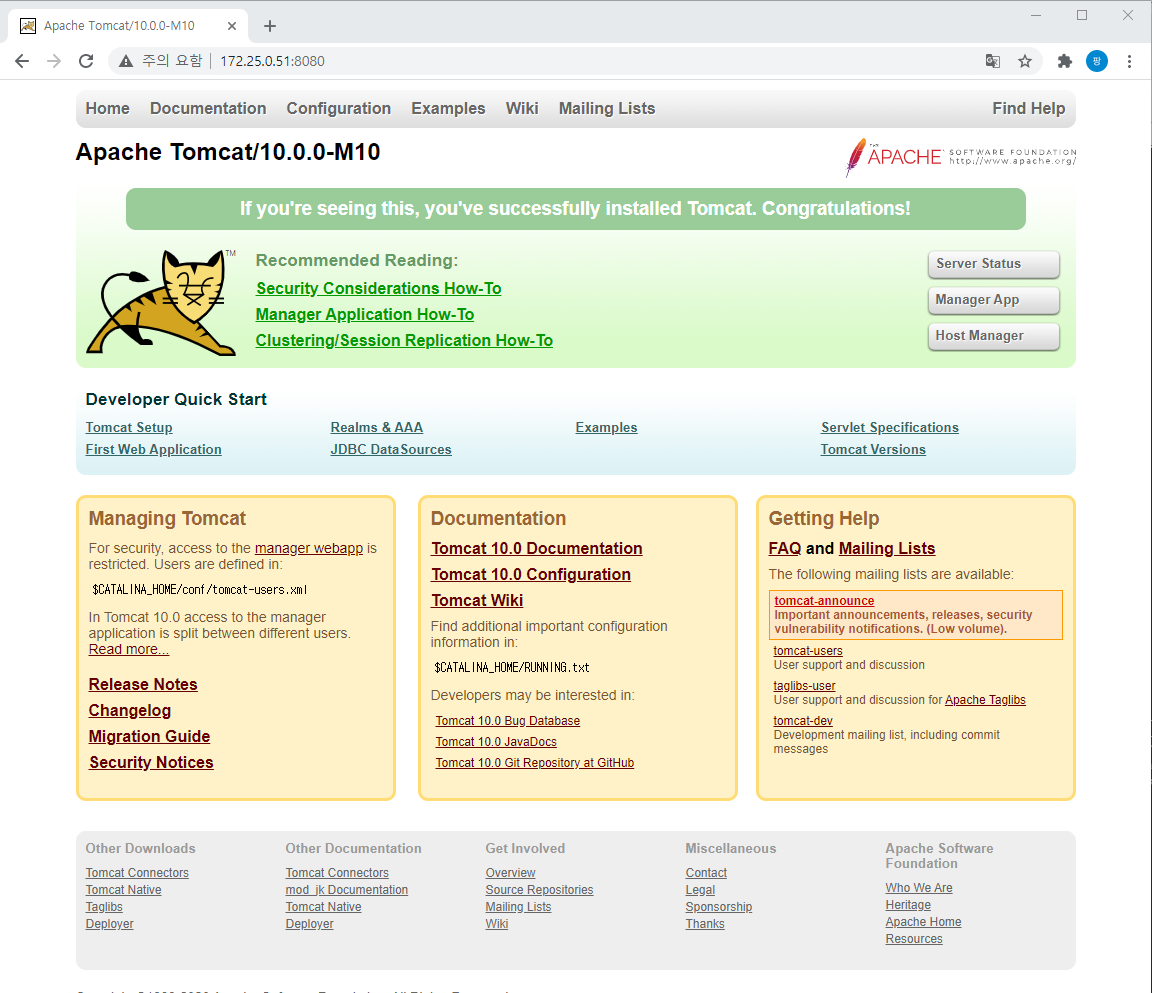Open Wiki in the top navigation bar
The image size is (1152, 993).
click(522, 109)
